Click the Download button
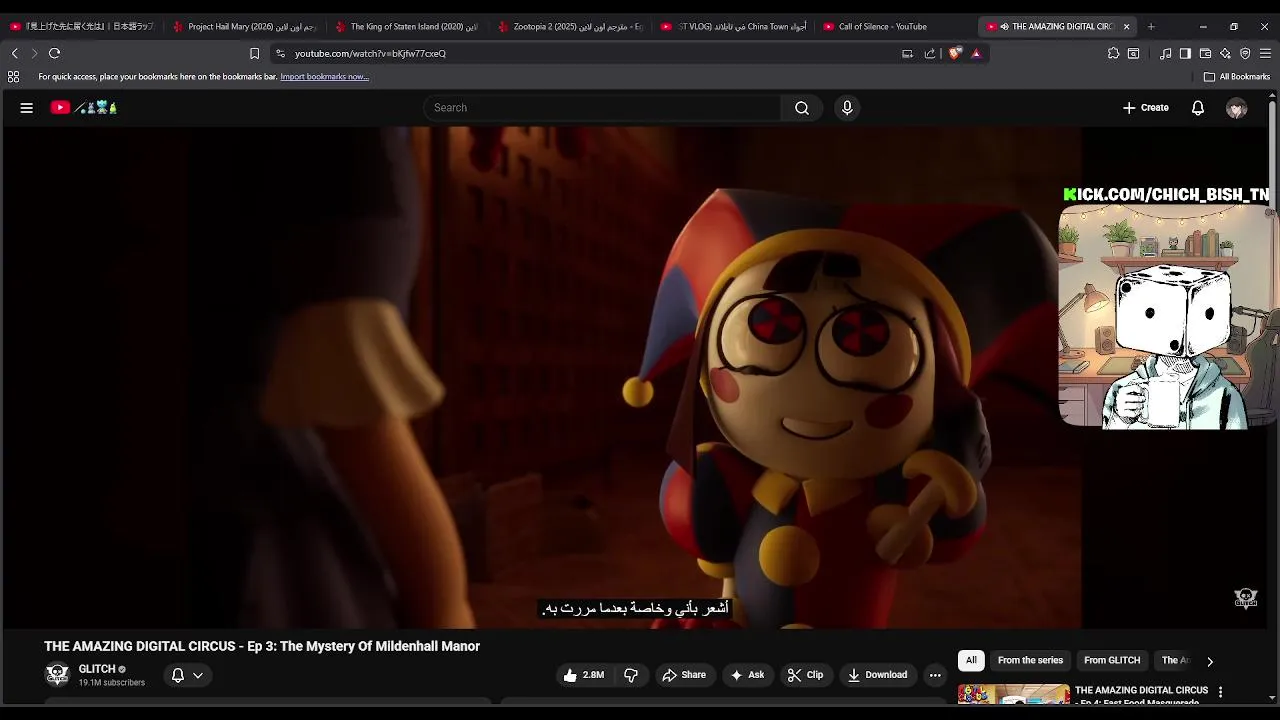 [877, 675]
